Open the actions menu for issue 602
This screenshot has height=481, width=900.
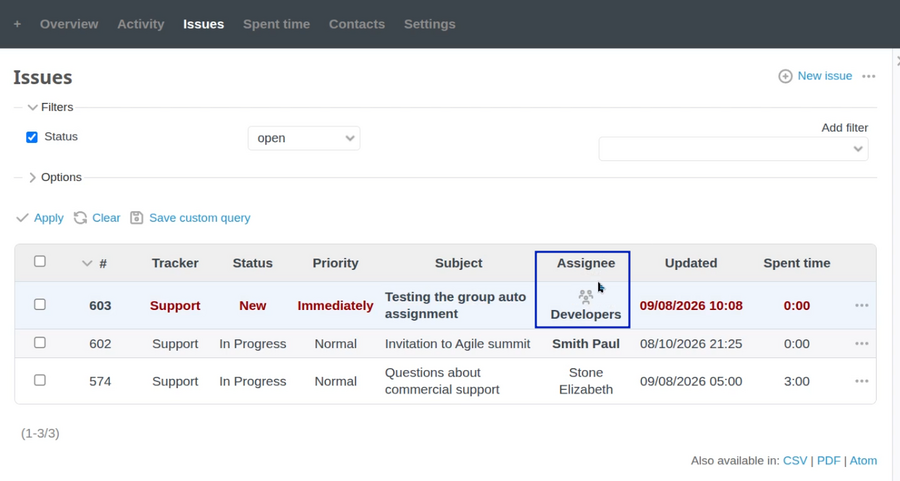point(862,344)
